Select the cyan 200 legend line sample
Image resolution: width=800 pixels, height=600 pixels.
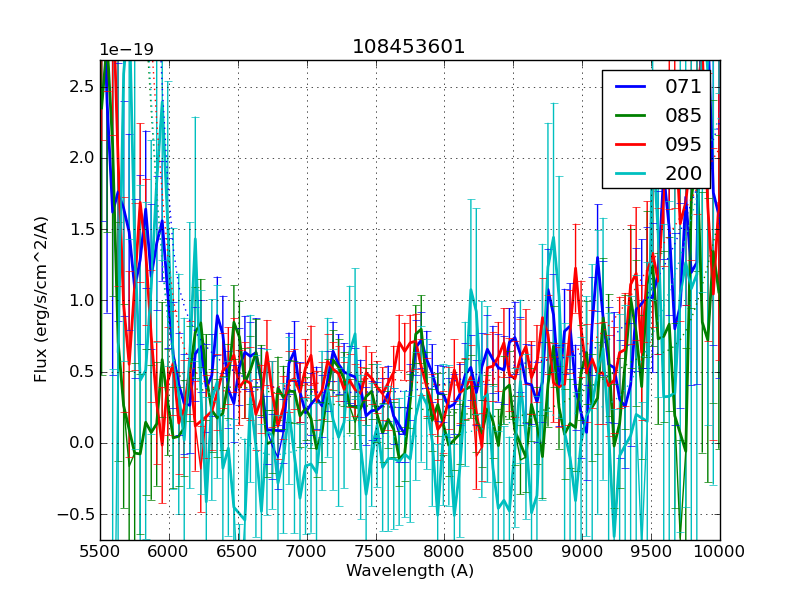click(632, 173)
